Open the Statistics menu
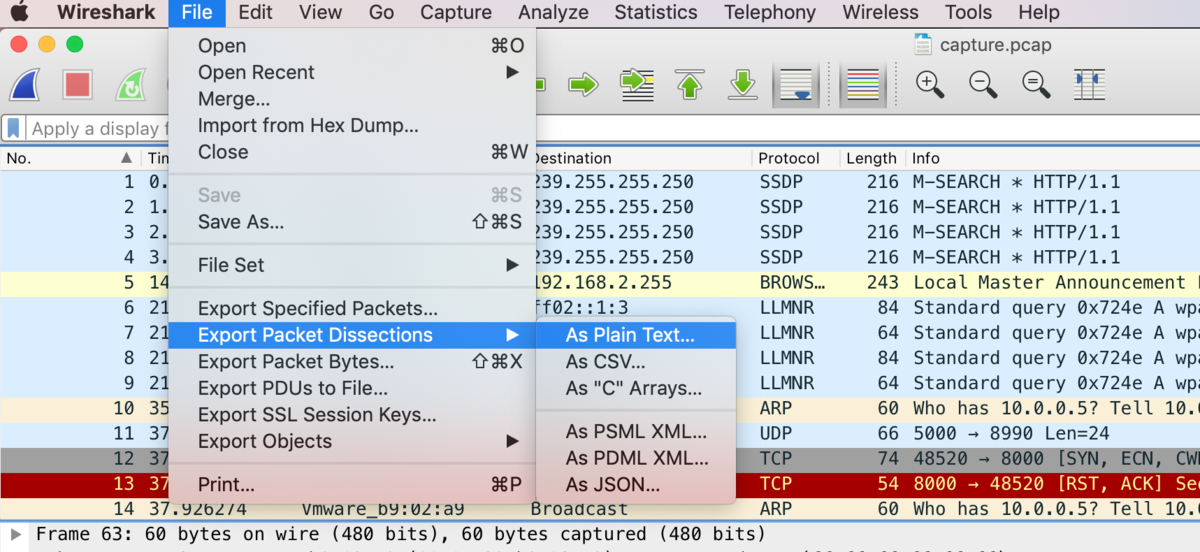This screenshot has width=1200, height=552. pos(656,13)
